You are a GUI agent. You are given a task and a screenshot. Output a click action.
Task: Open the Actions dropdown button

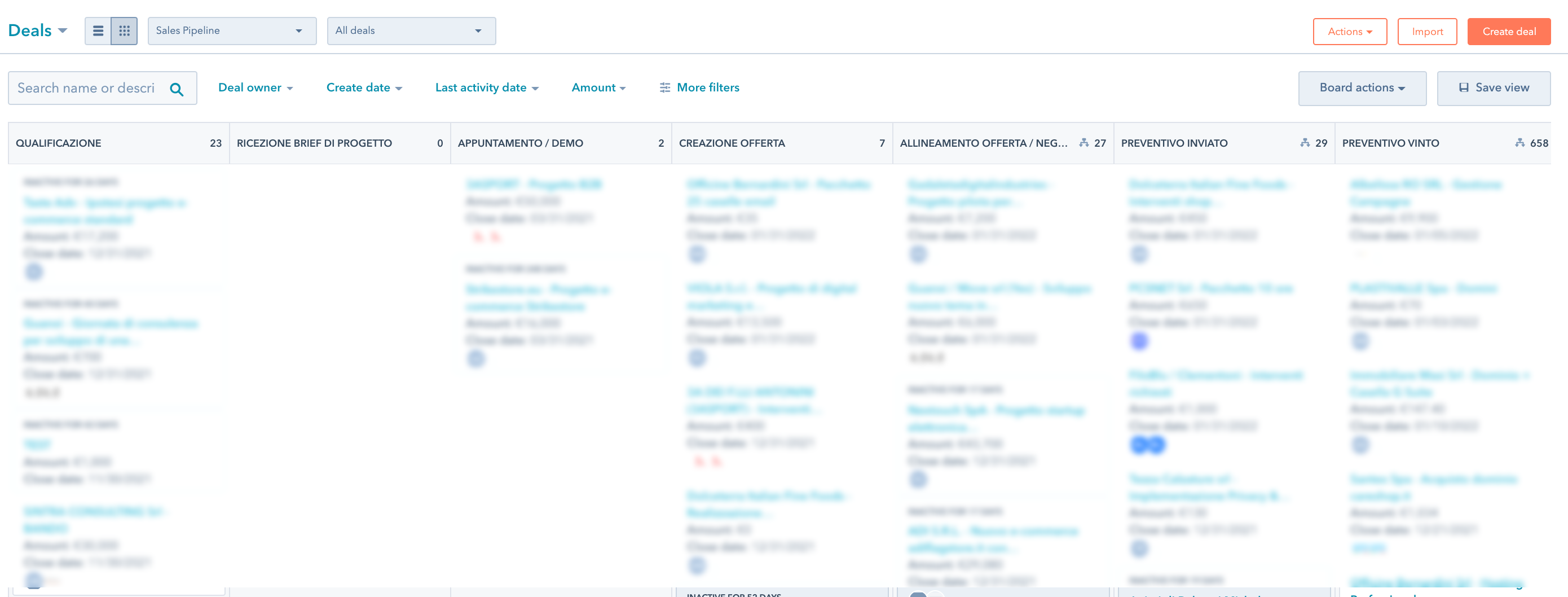pos(1350,32)
